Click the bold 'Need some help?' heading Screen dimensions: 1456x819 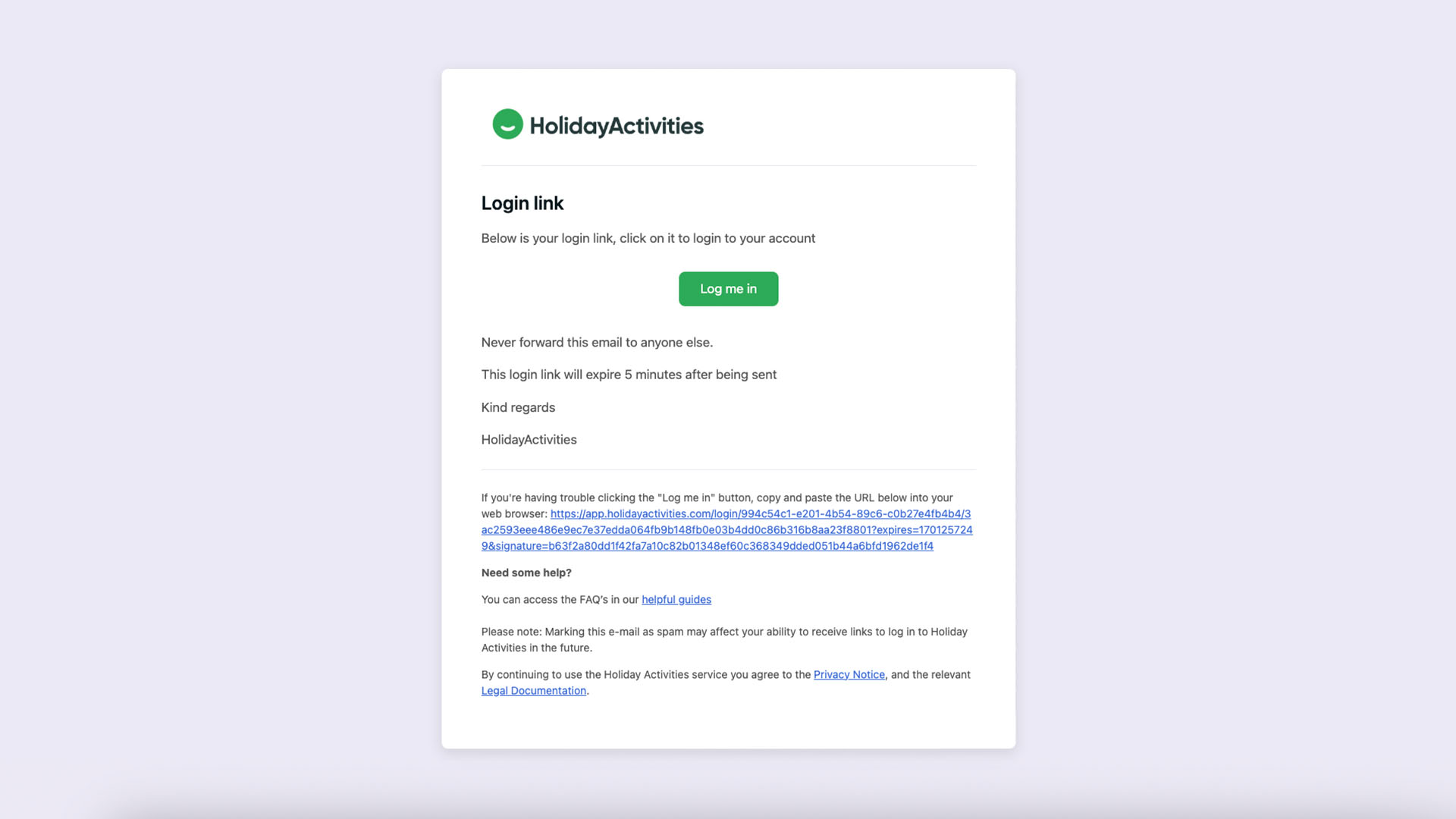point(526,573)
